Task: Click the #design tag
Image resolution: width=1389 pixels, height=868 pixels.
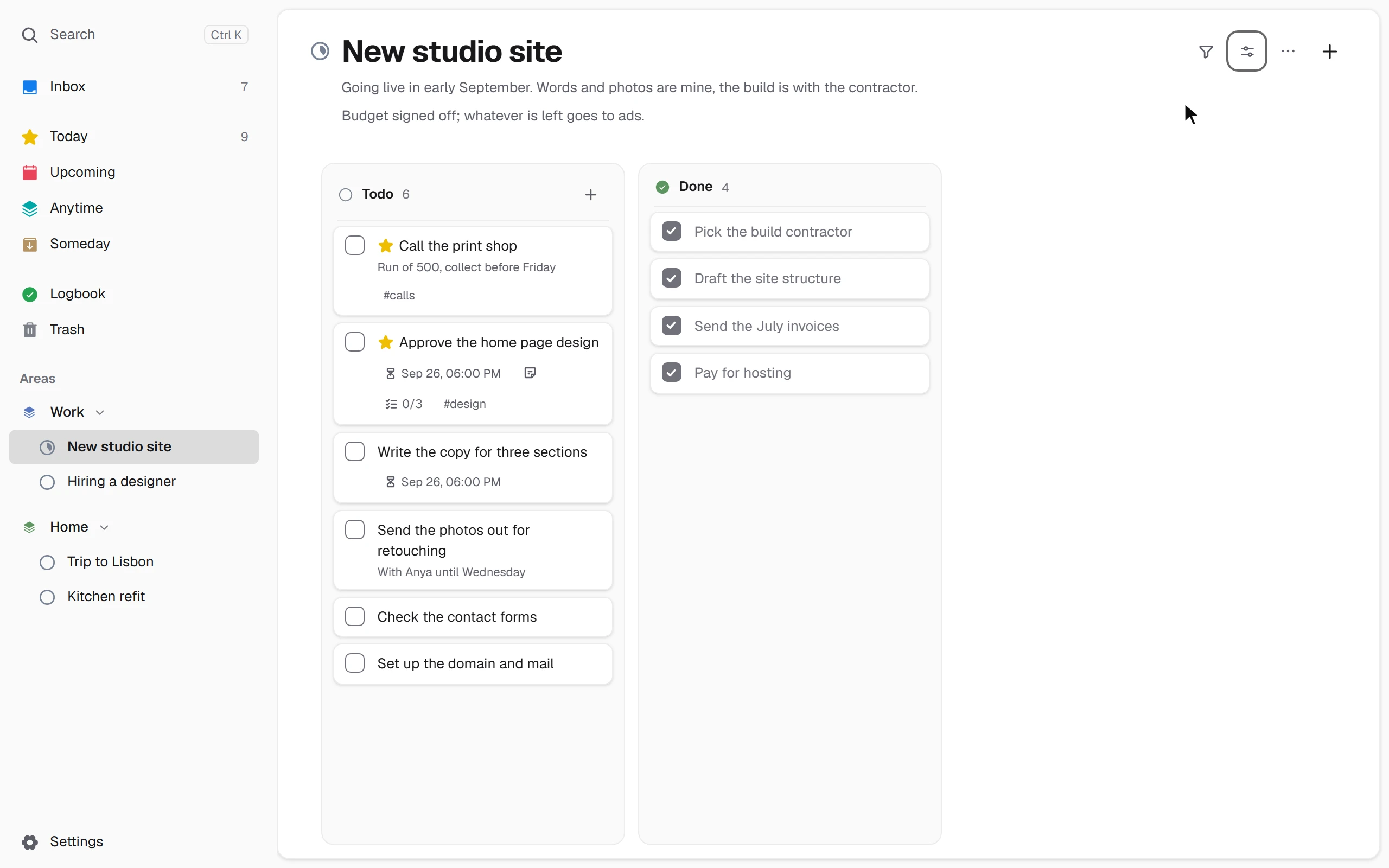Action: 464,404
